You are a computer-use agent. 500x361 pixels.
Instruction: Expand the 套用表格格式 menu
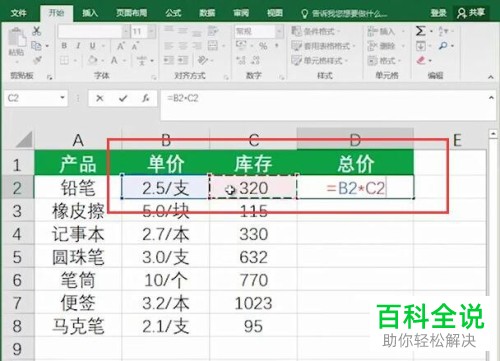click(323, 46)
